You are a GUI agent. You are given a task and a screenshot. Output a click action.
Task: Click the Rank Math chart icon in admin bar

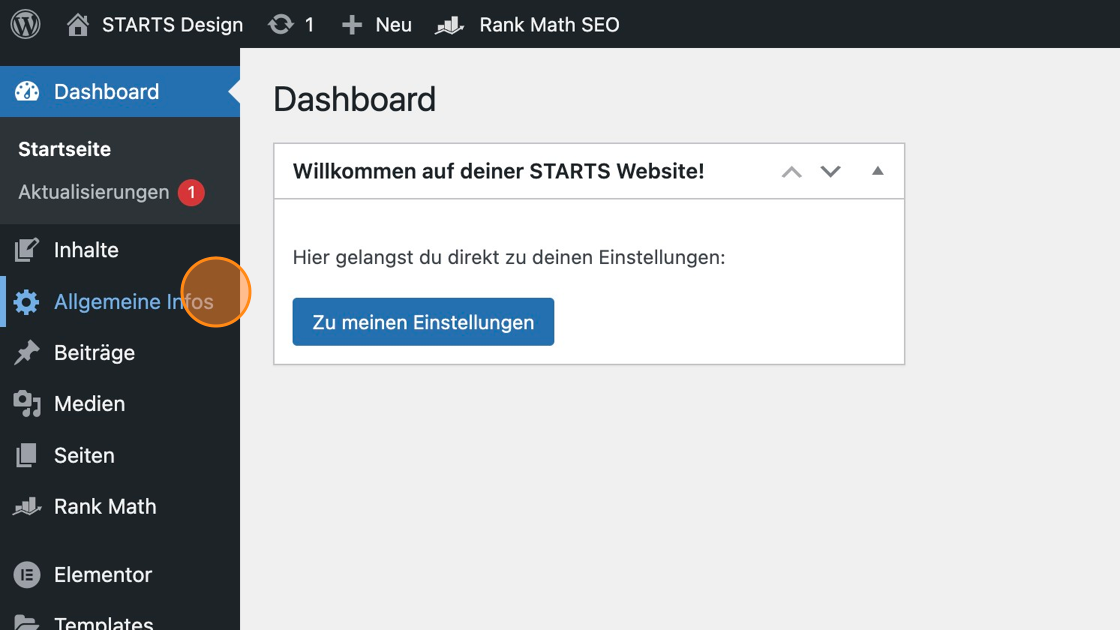tap(450, 26)
